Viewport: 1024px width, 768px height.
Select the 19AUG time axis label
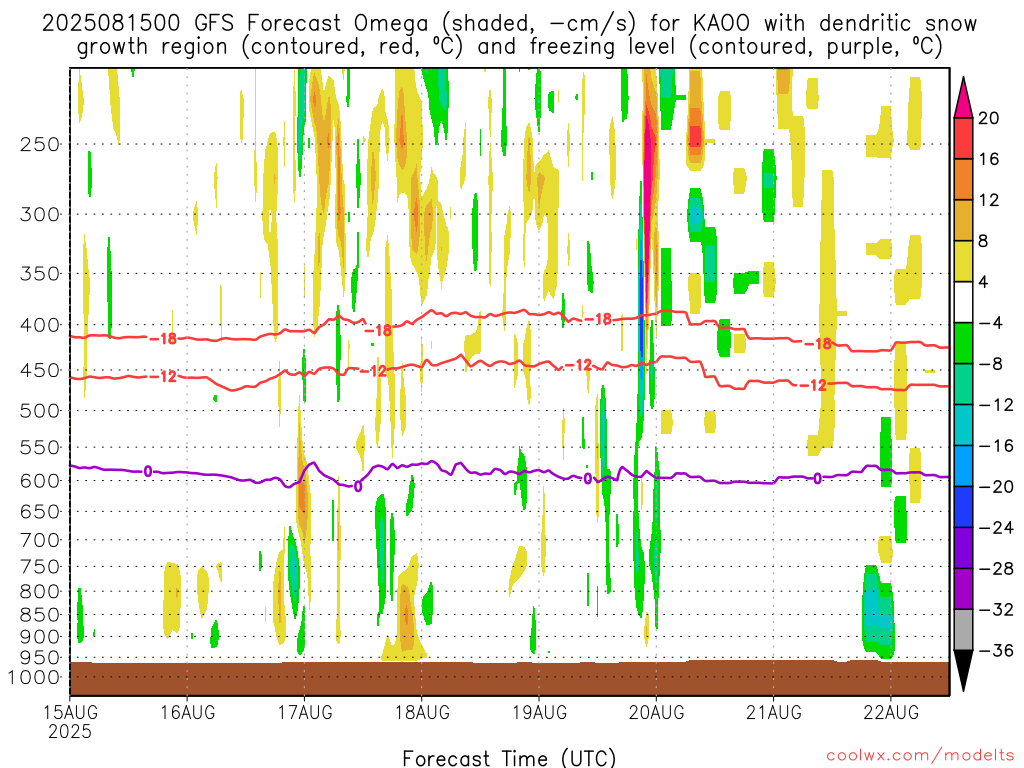click(539, 712)
